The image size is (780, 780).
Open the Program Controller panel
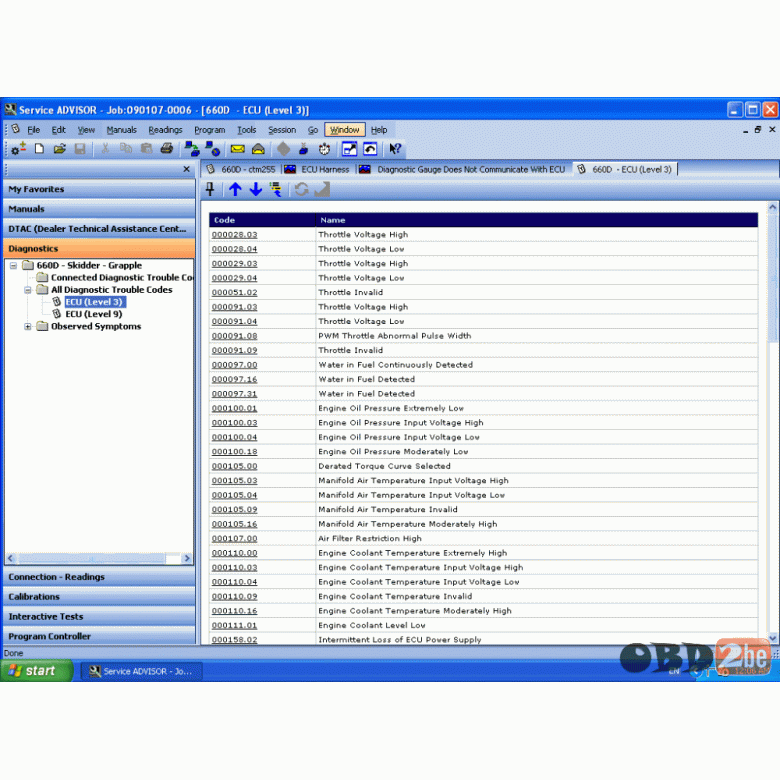tap(99, 636)
